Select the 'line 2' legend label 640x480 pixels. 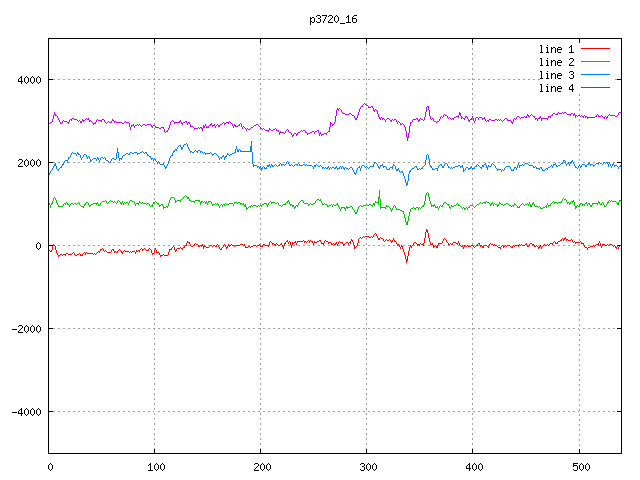558,62
